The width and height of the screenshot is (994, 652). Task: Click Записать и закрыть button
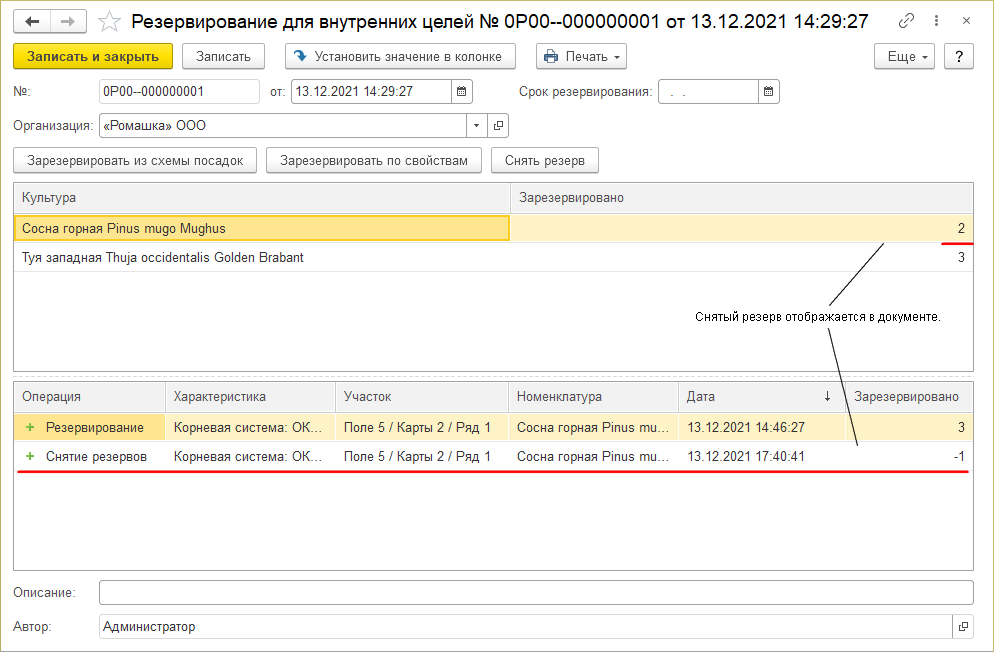coord(93,57)
